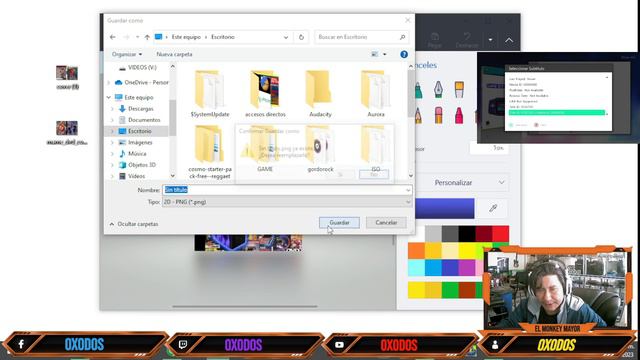Click the search magnifier icon
The image size is (640, 360).
click(402, 37)
